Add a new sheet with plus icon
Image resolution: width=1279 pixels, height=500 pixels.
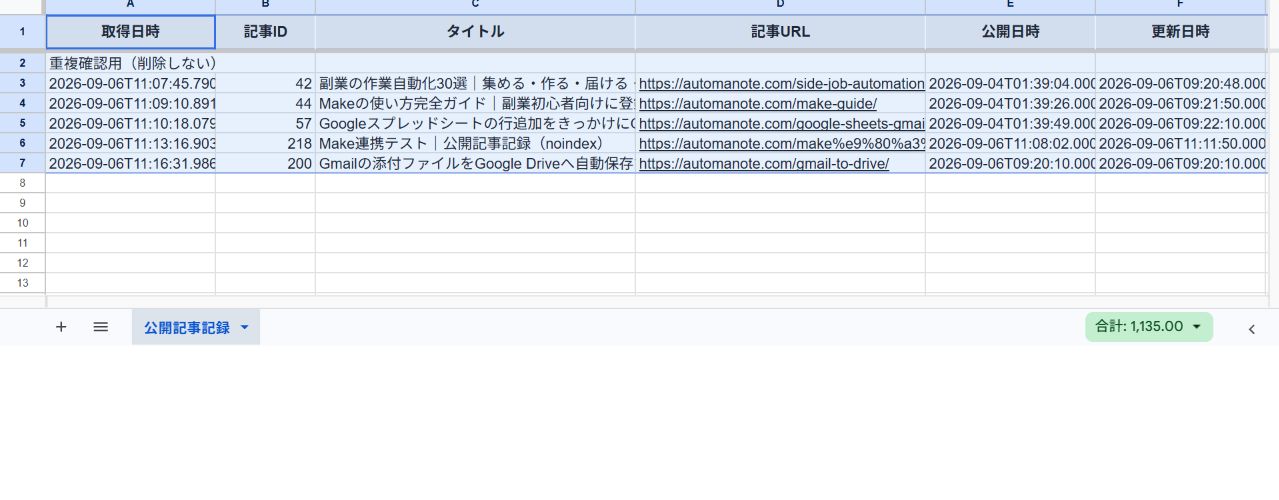click(x=61, y=327)
